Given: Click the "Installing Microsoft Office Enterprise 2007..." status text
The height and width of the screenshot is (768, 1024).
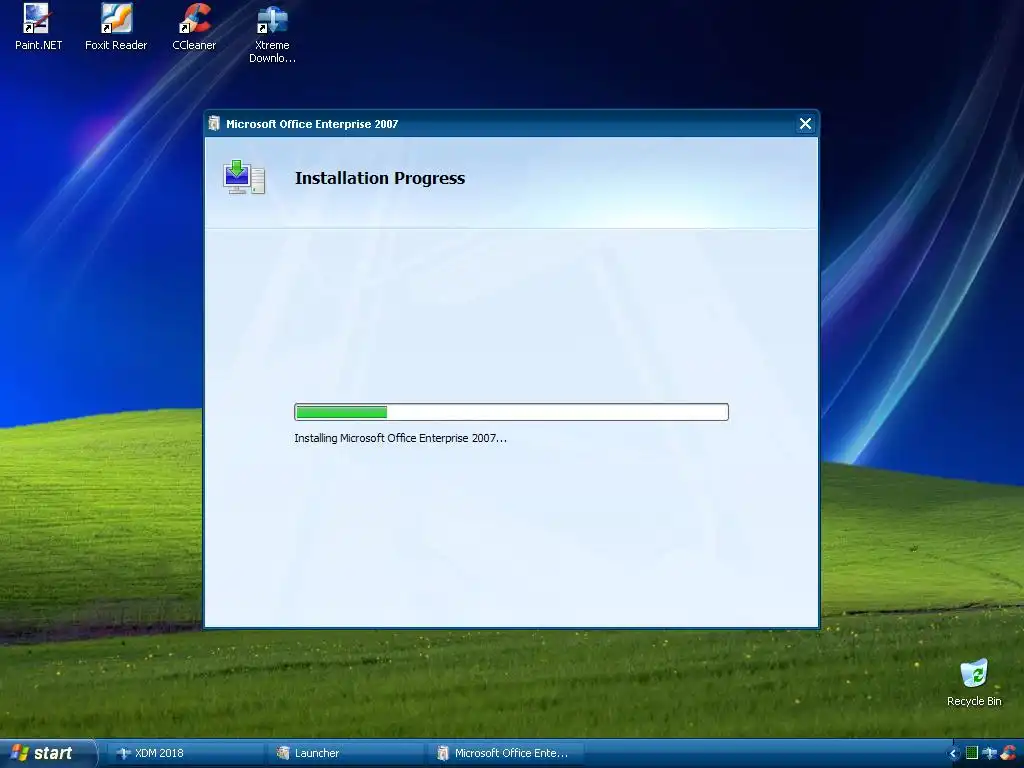Looking at the screenshot, I should [400, 438].
